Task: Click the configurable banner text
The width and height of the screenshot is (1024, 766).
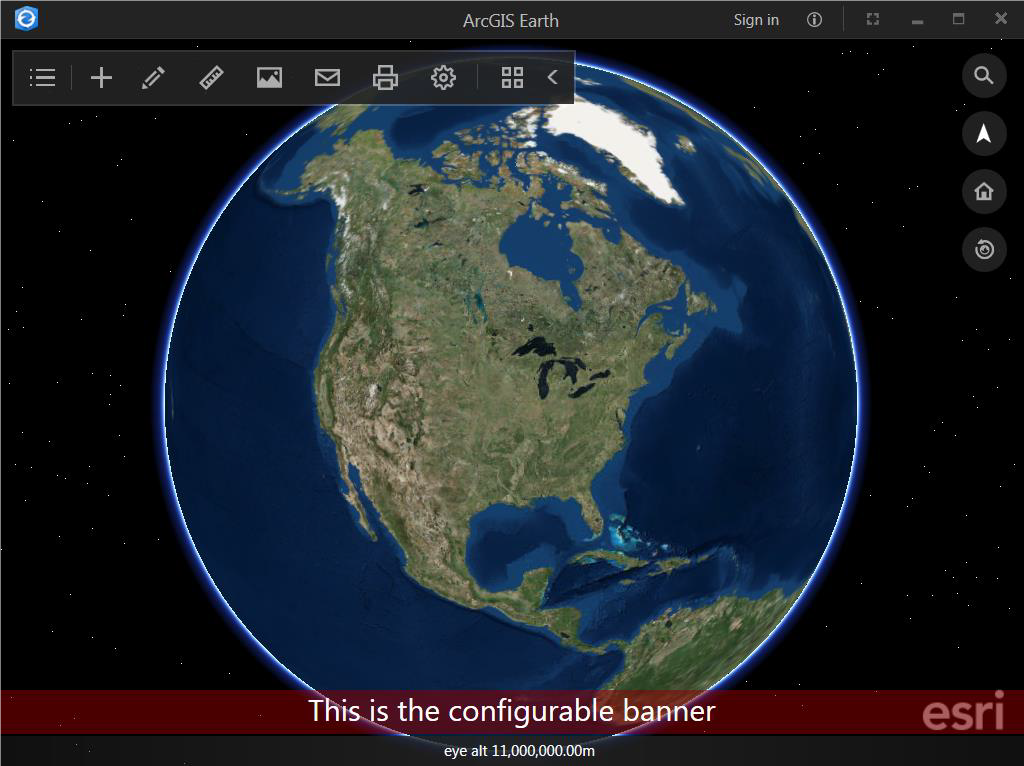Action: 512,710
